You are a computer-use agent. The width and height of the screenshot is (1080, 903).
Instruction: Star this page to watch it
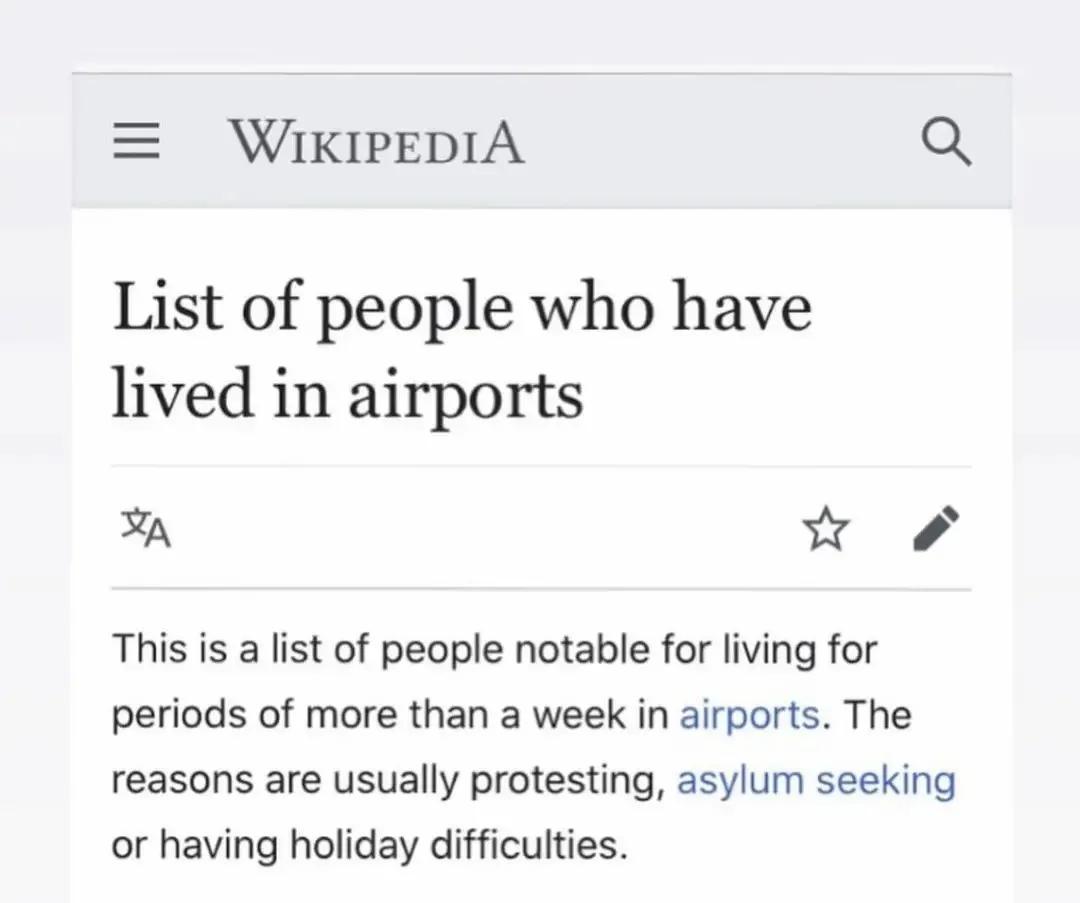click(826, 529)
